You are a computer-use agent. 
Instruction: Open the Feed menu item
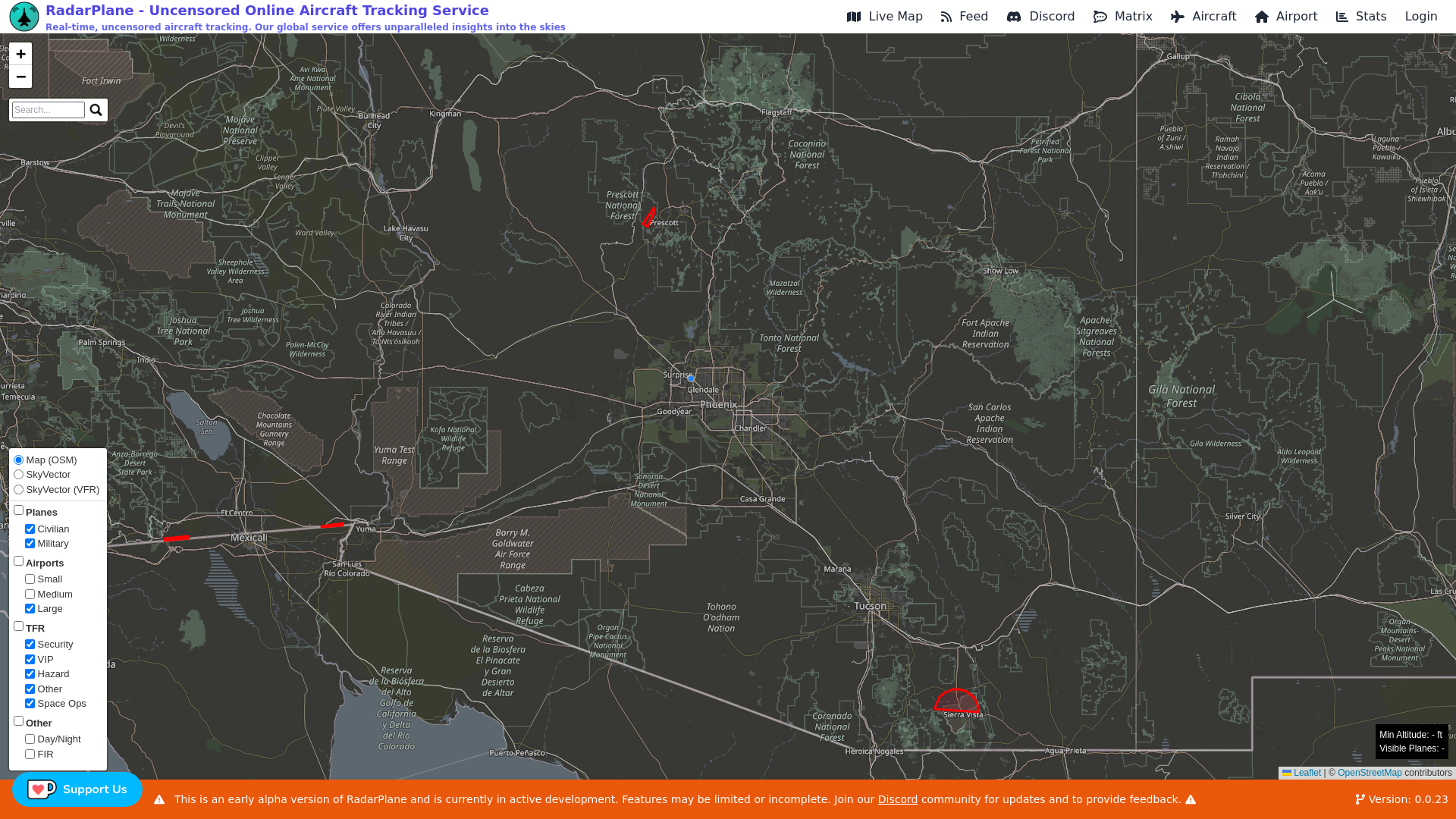[x=965, y=17]
